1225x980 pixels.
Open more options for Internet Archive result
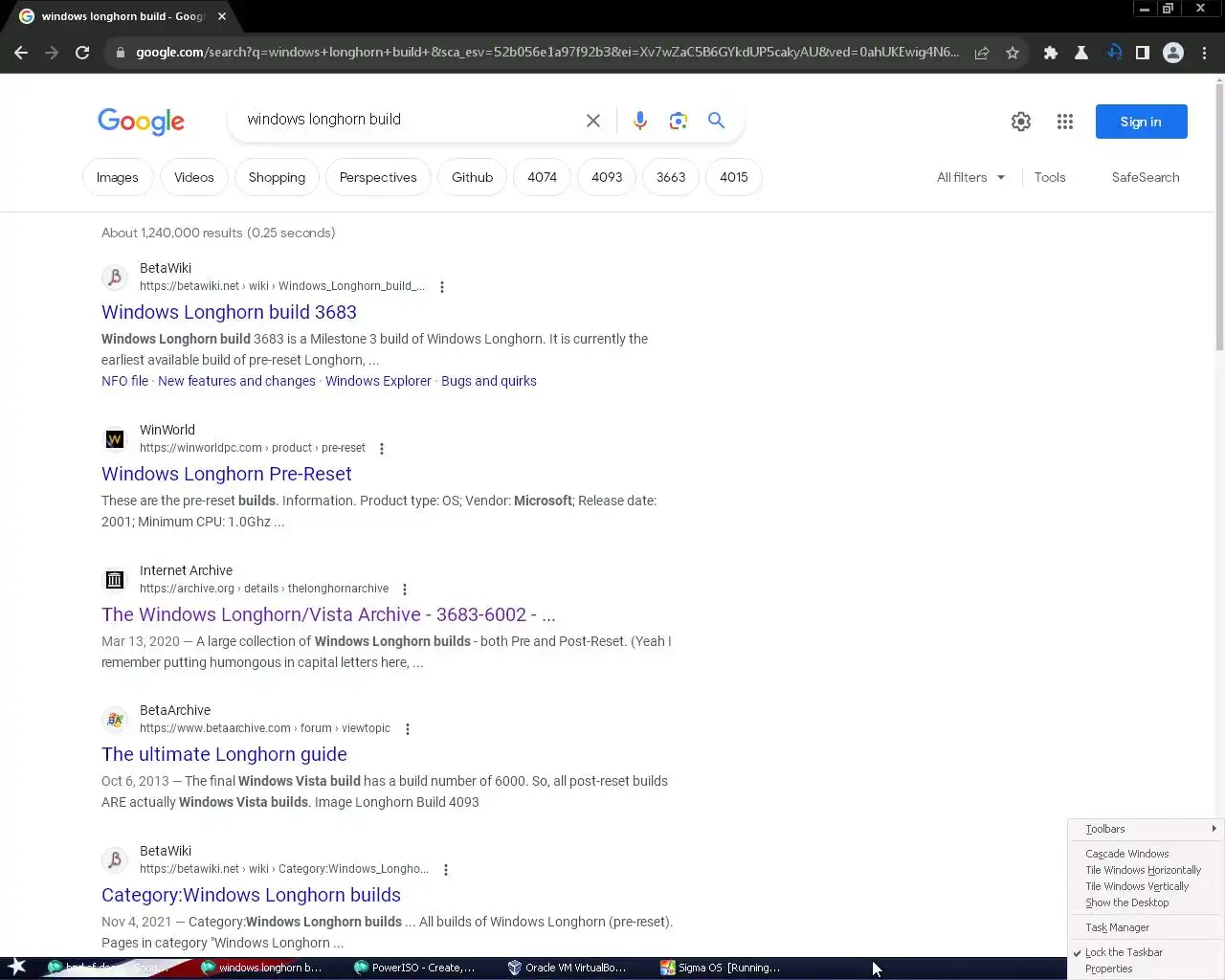point(405,590)
